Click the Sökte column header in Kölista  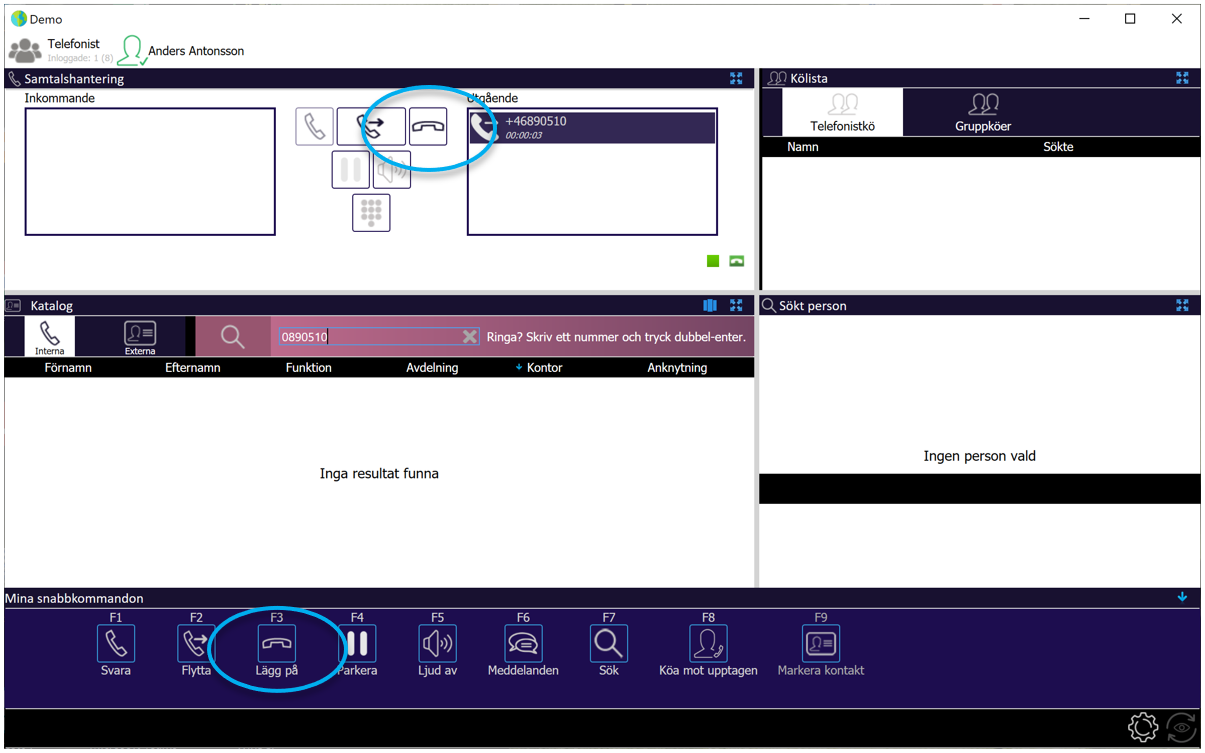[1058, 147]
